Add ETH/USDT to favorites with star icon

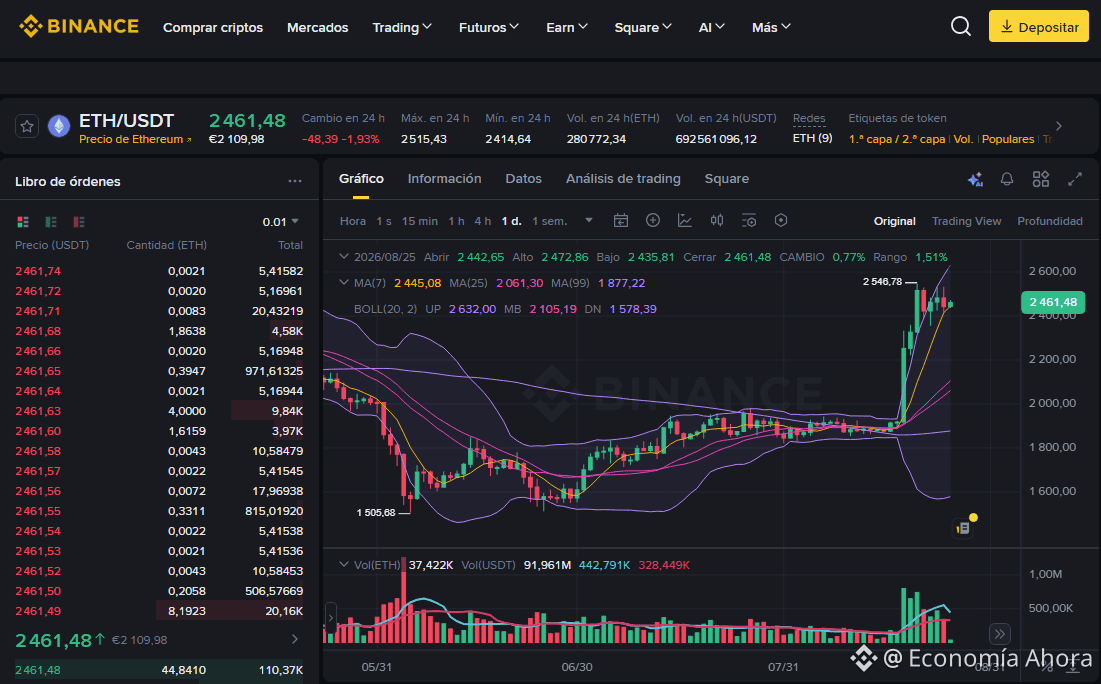[27, 126]
